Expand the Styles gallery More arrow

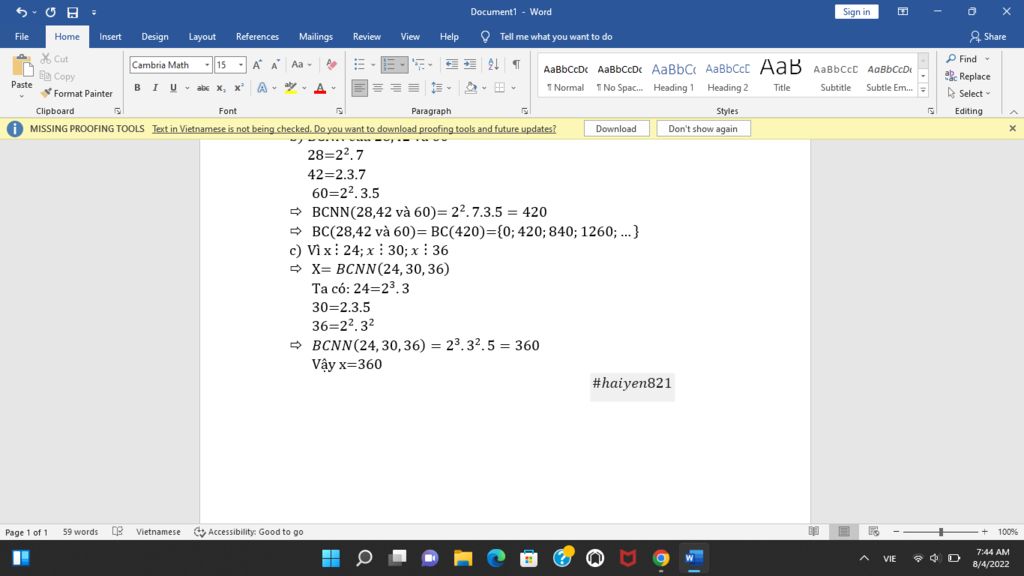[923, 91]
